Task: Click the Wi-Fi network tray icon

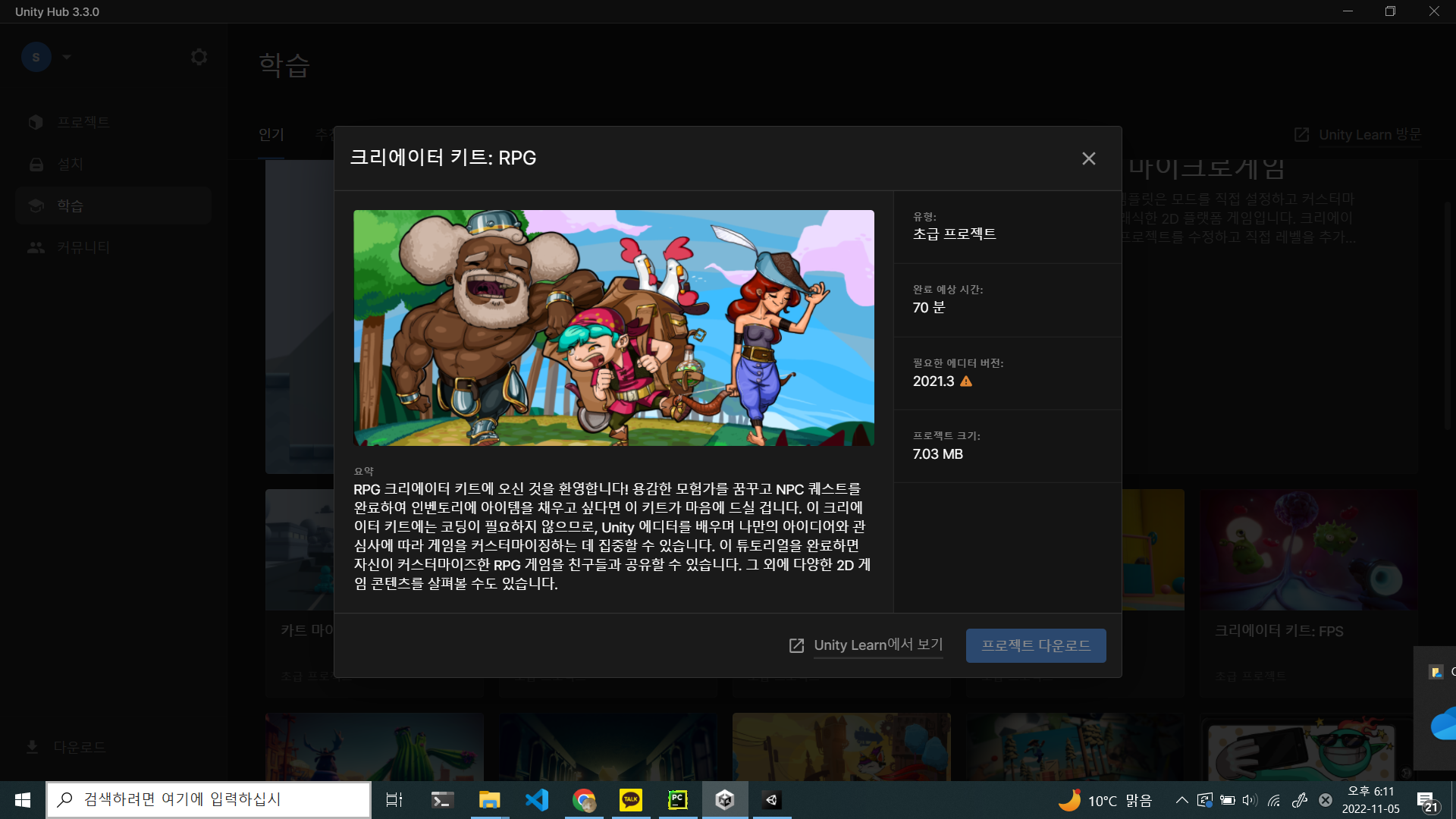Action: [1274, 800]
